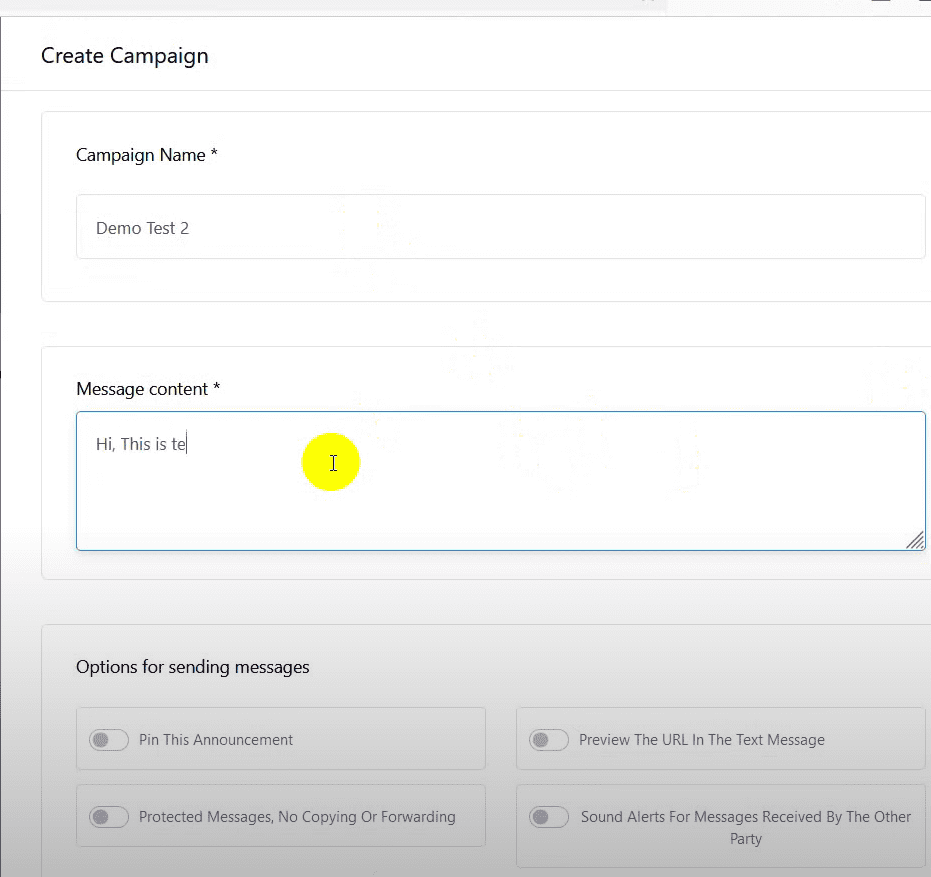Click the asterisk beside Campaign Name
Screen dimensions: 931x877
click(214, 154)
